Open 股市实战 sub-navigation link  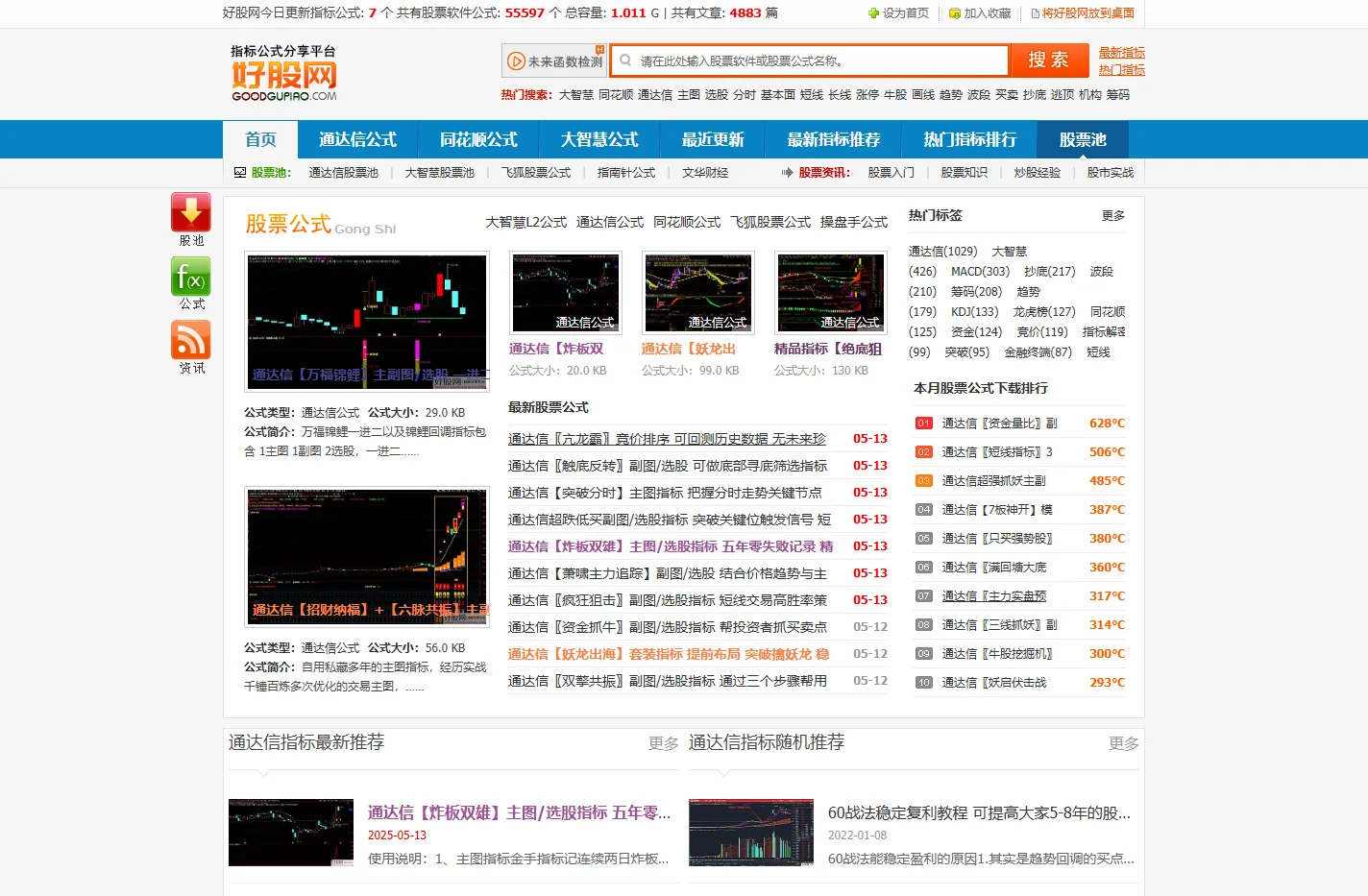1111,173
